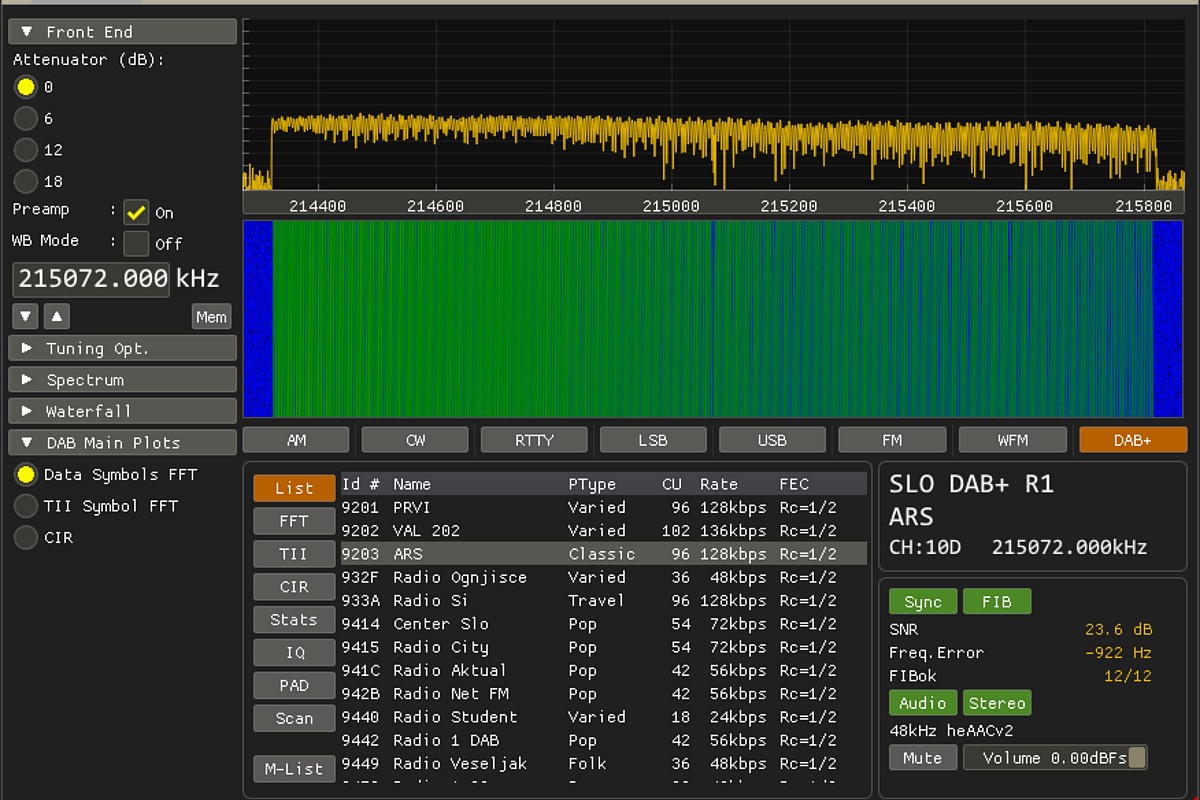1200x800 pixels.
Task: Expand the Tuning Opt. section
Action: click(x=122, y=349)
